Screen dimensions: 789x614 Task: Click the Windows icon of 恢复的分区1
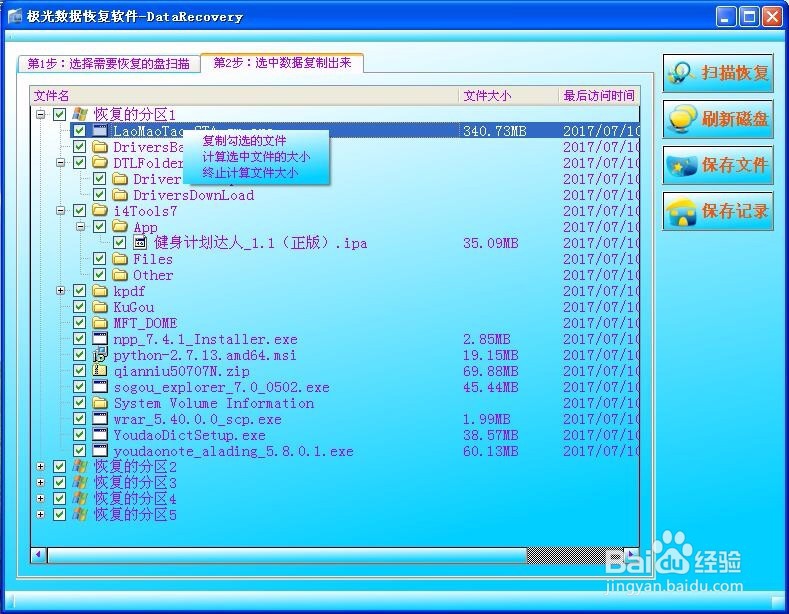coord(80,114)
